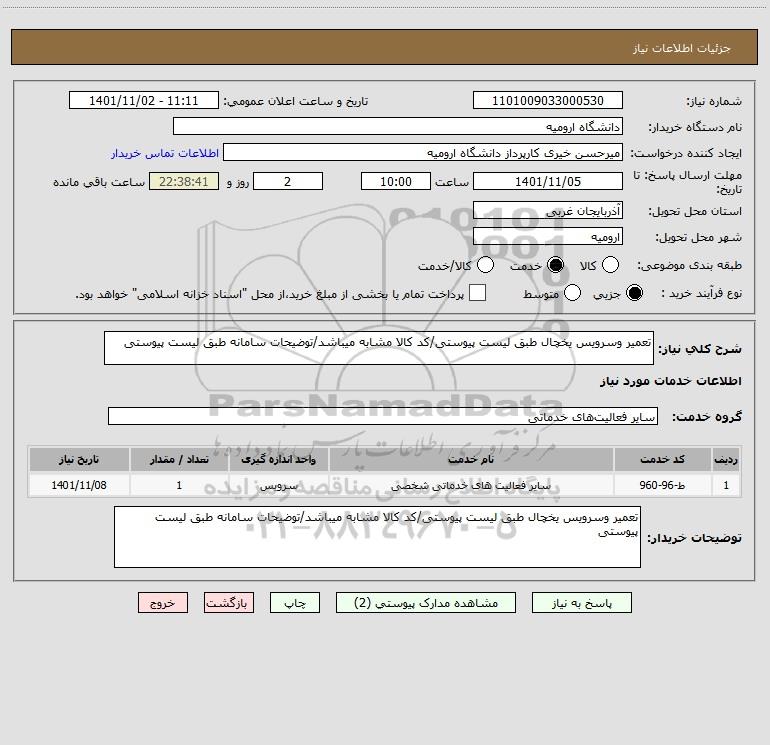Click service code cell ط-96-960

coord(662,485)
